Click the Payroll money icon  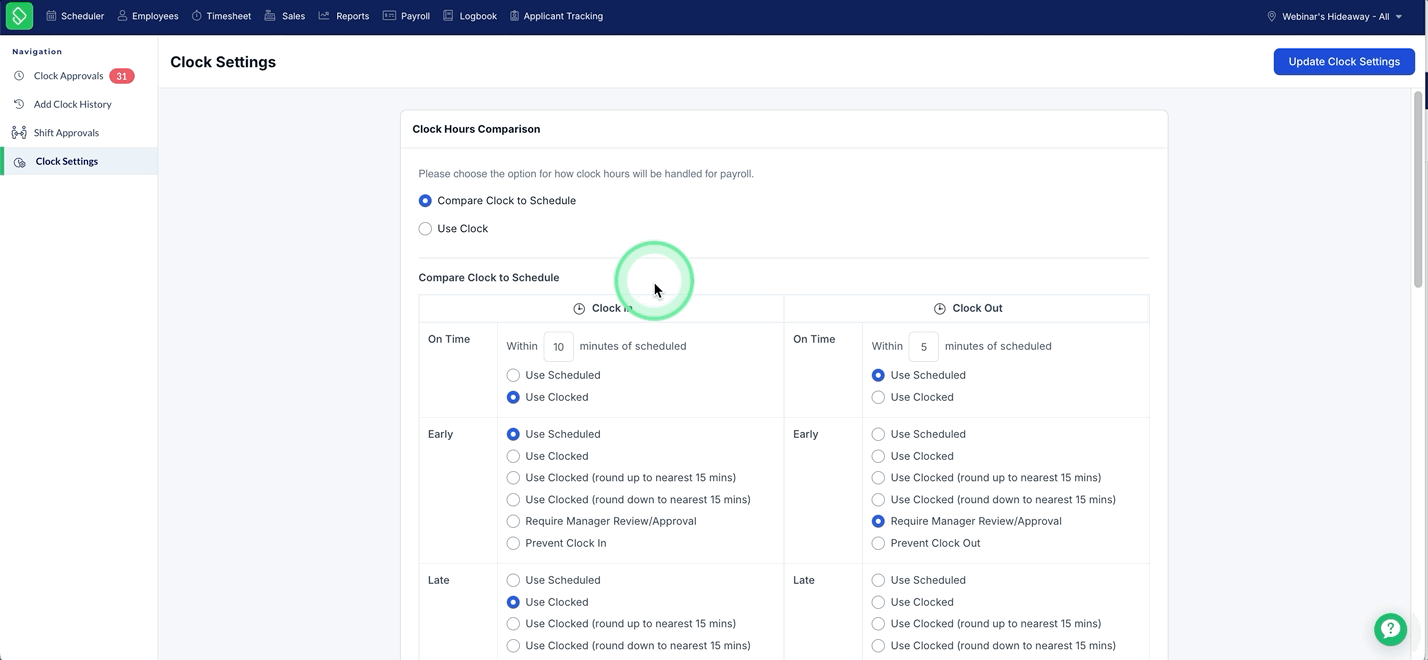click(x=389, y=16)
